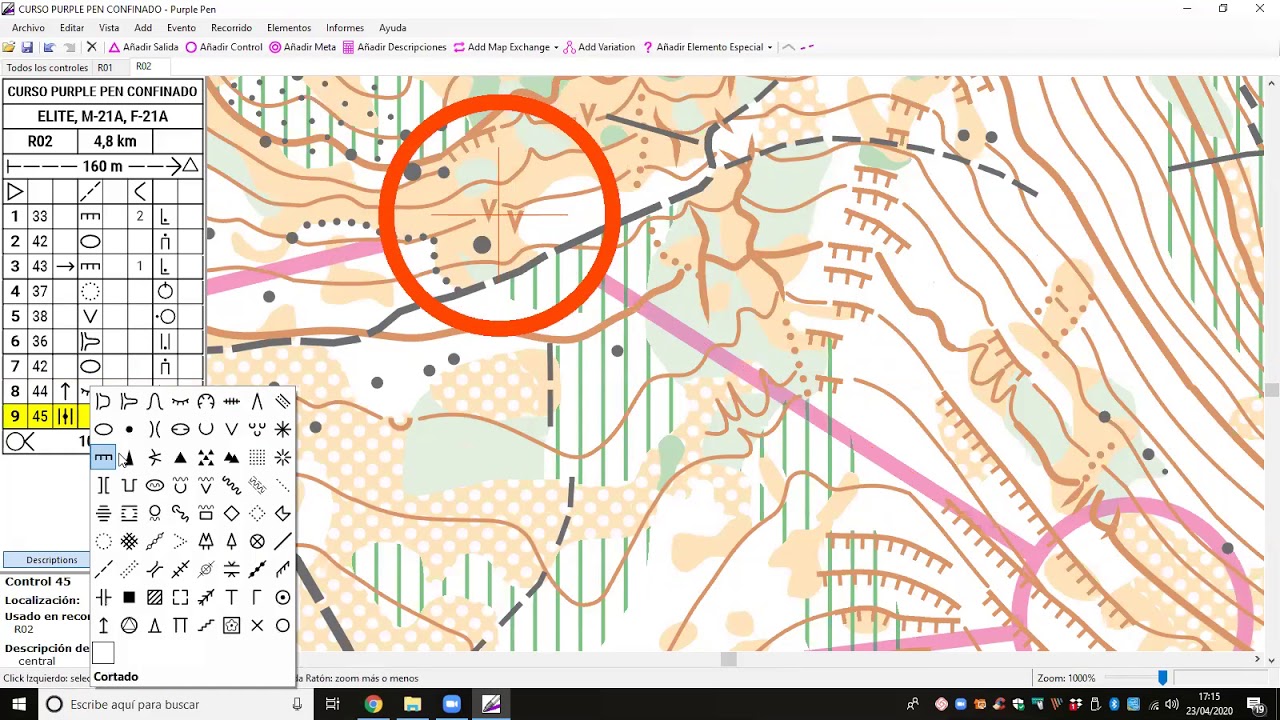Select the ruin dashed-square symbol
This screenshot has width=1280, height=720.
tap(180, 597)
